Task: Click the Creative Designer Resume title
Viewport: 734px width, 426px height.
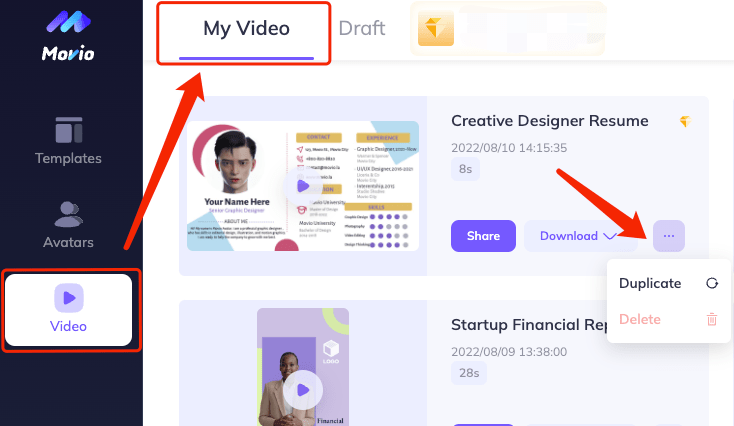Action: pos(550,121)
